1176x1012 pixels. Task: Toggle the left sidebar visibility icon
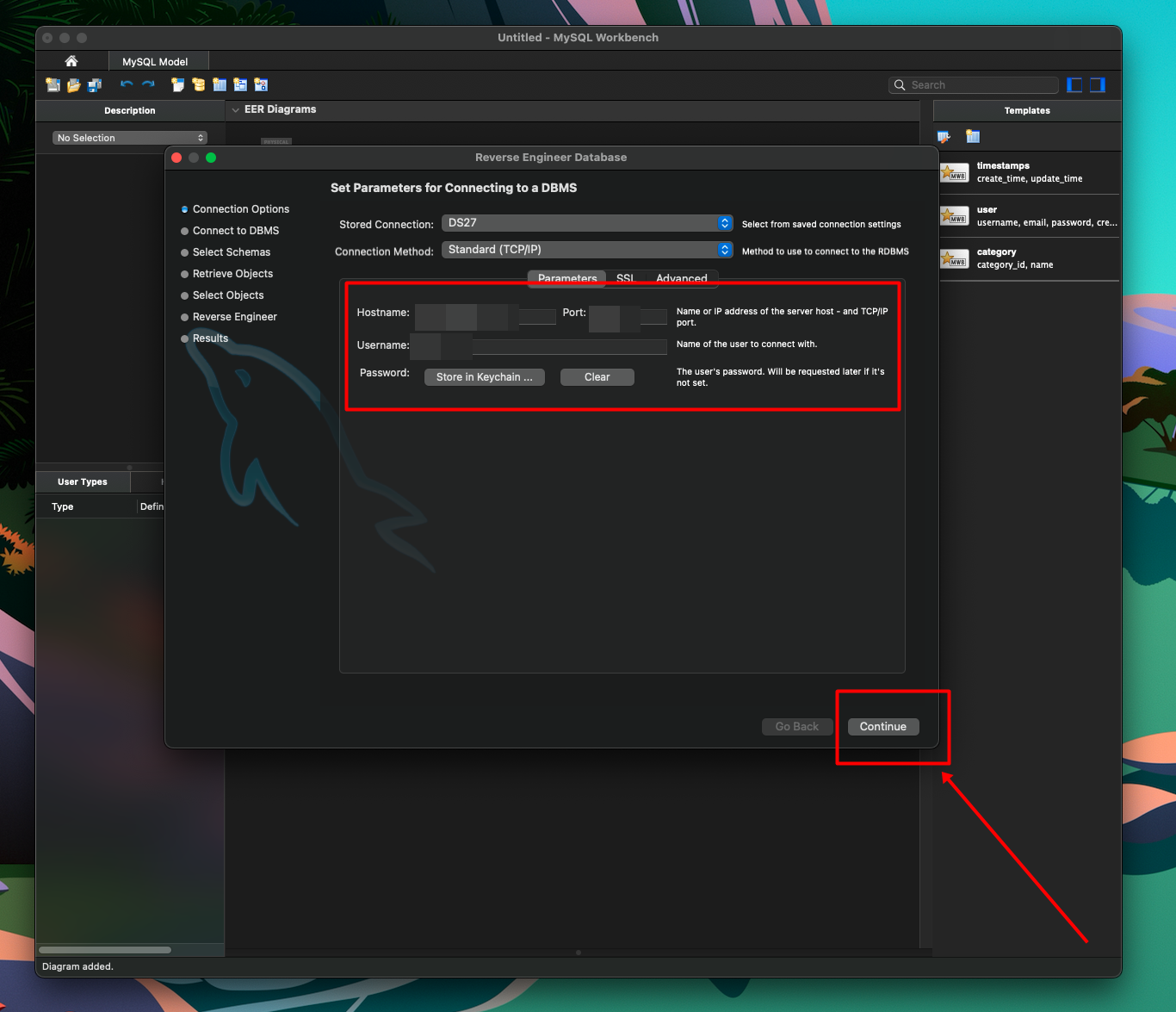coord(1074,84)
